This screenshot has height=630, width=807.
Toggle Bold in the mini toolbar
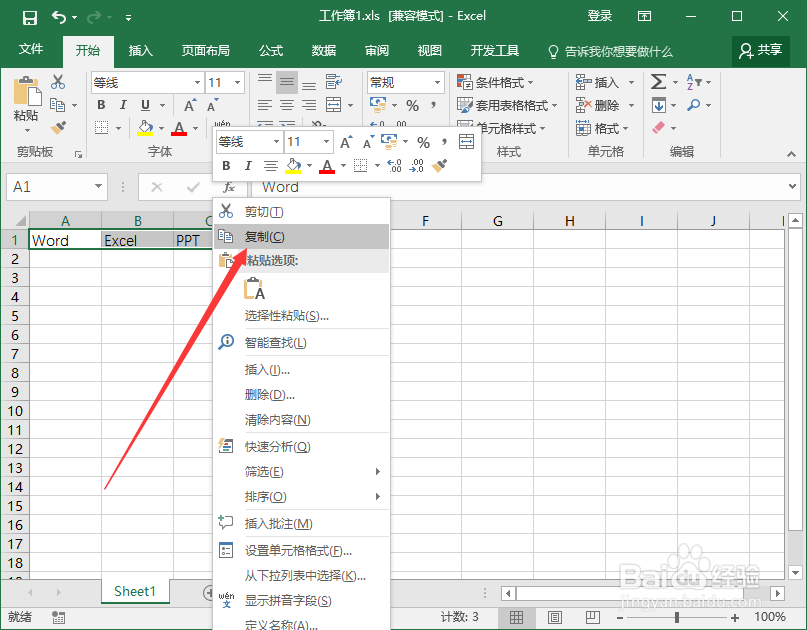[x=226, y=166]
